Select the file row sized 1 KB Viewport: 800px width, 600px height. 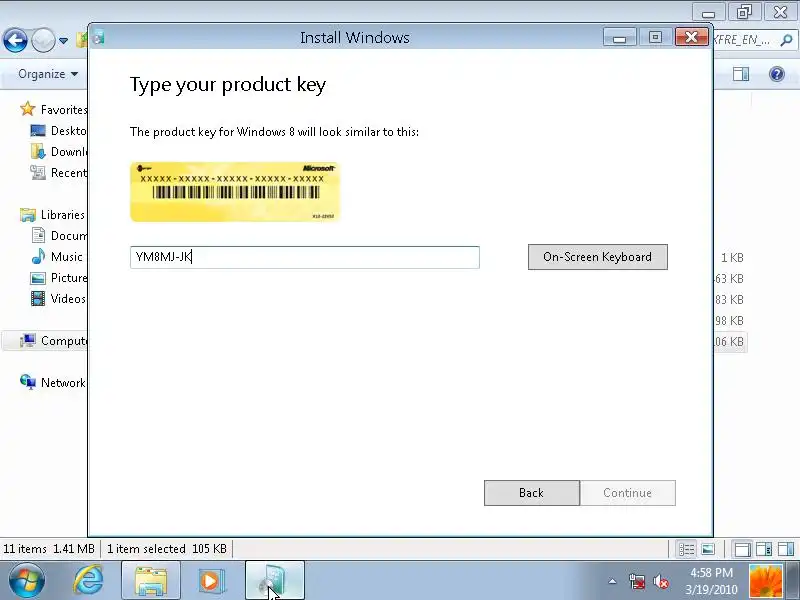click(732, 258)
